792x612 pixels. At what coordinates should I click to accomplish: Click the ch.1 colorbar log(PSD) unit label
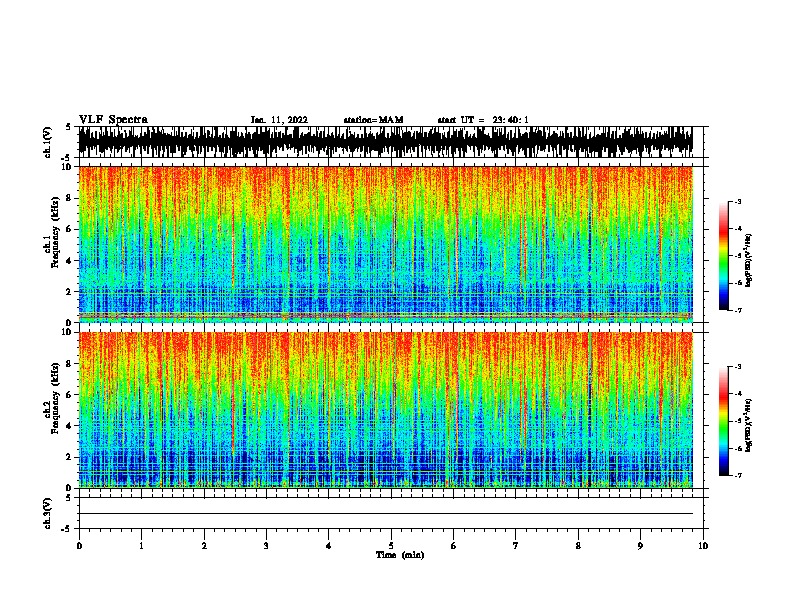[x=749, y=260]
